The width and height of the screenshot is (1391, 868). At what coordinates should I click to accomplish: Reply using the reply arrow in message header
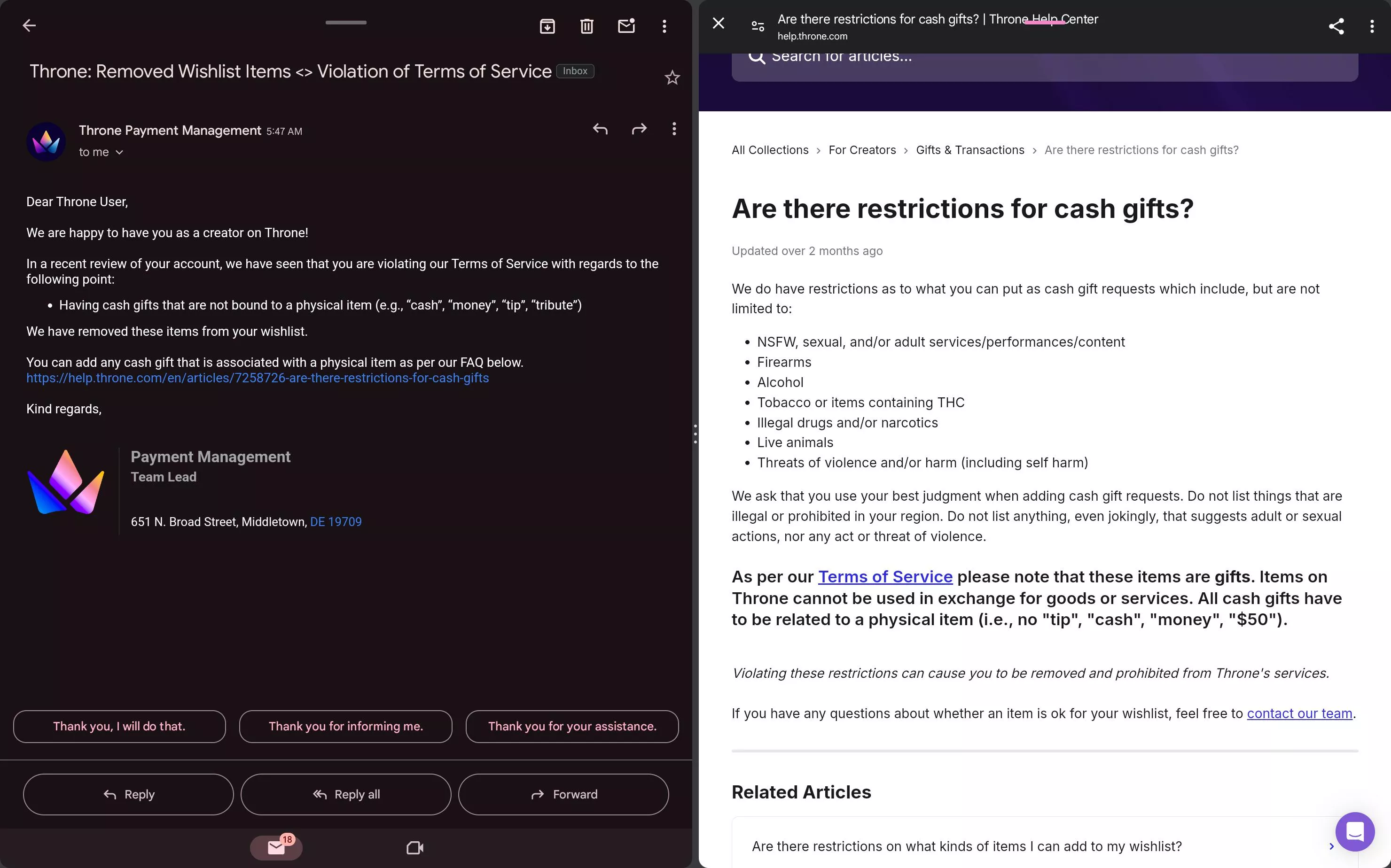click(600, 129)
